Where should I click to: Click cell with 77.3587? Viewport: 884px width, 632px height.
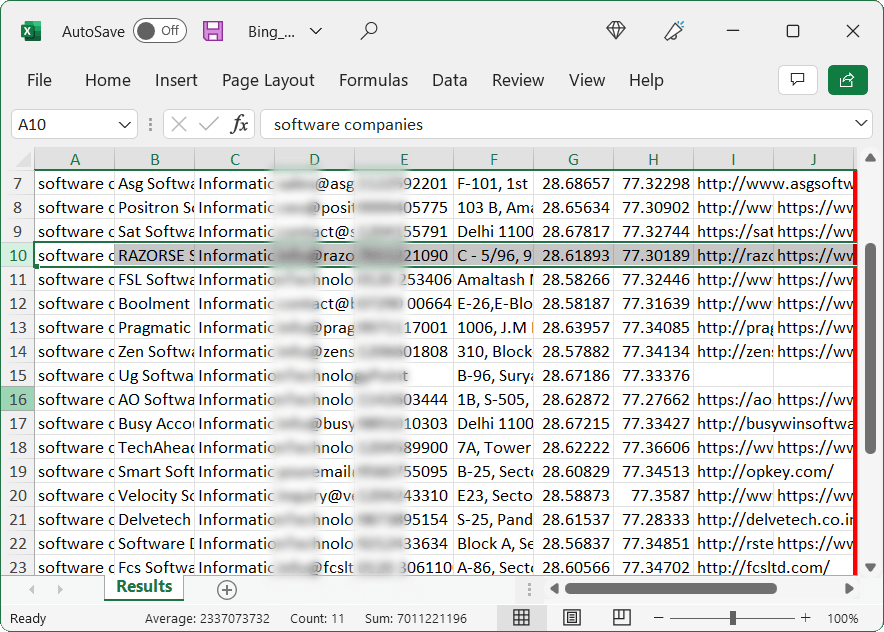[653, 496]
